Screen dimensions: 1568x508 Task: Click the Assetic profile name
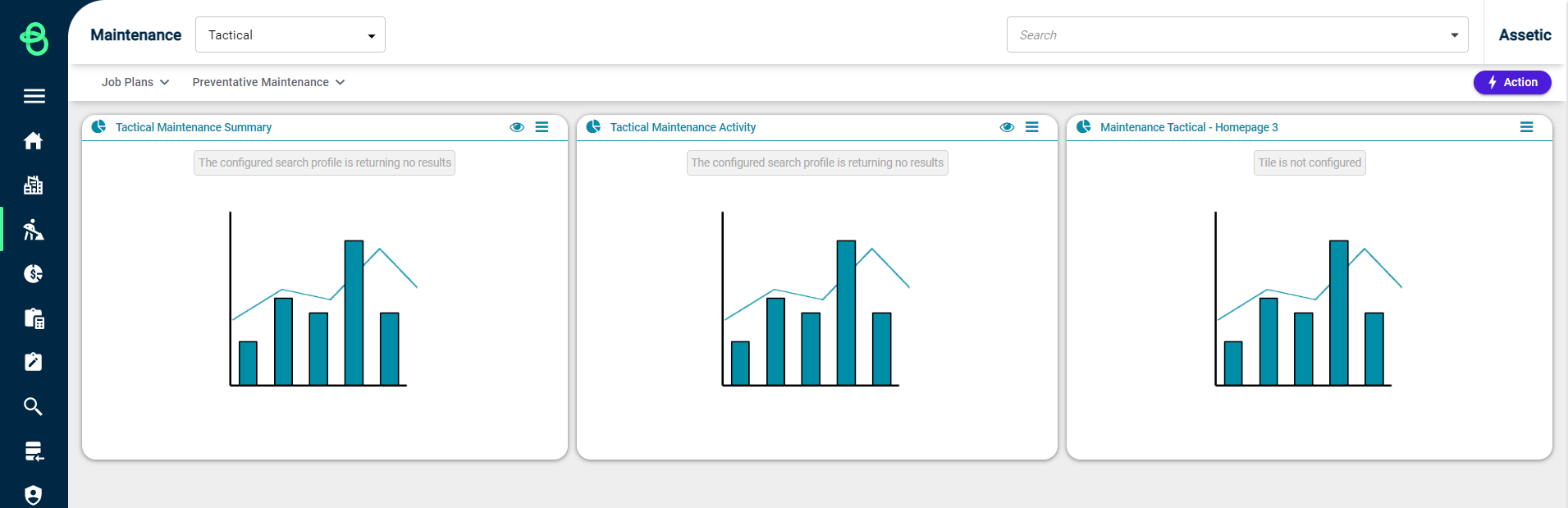point(1525,34)
